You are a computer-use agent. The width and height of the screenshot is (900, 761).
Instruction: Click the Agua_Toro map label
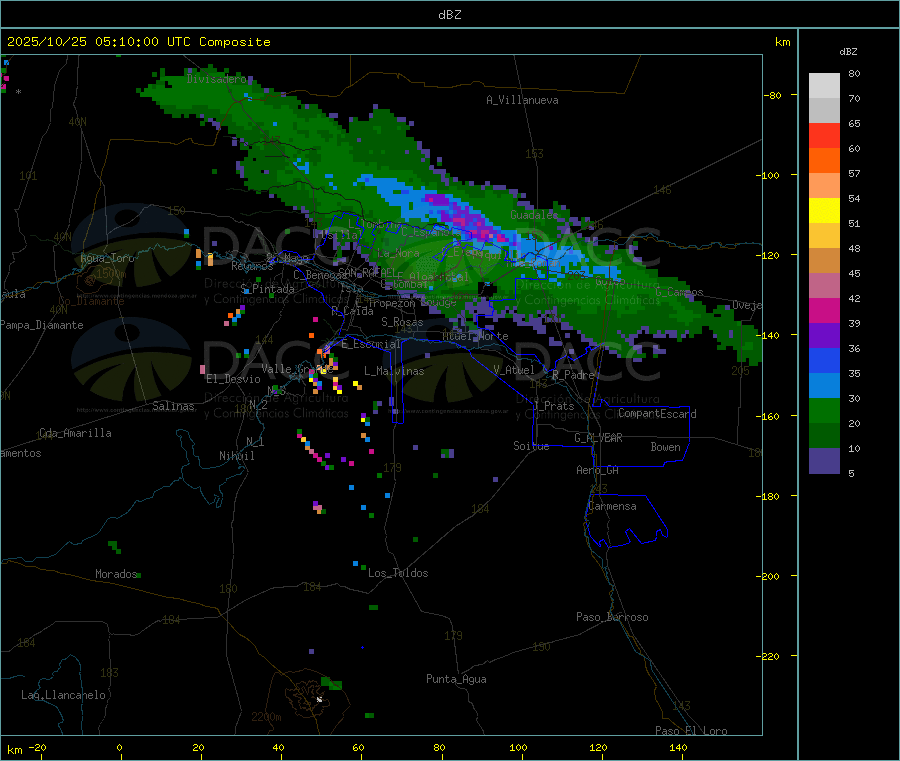(x=107, y=258)
